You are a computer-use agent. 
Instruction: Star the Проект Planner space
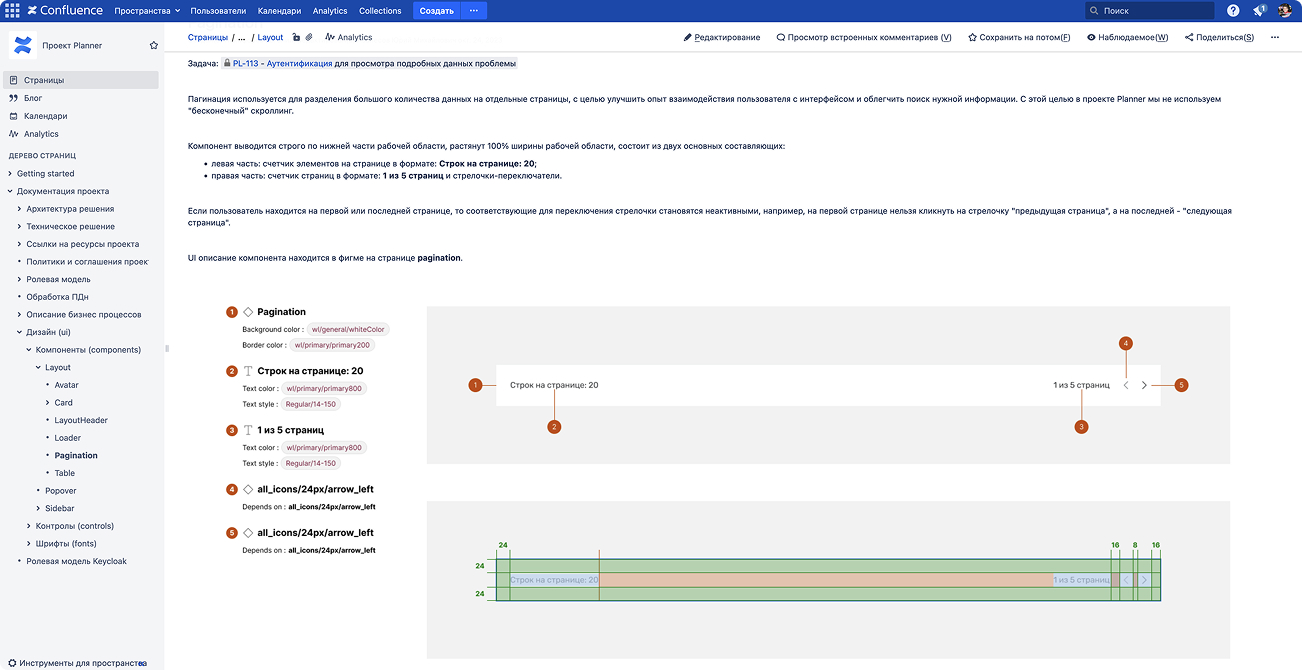(154, 45)
